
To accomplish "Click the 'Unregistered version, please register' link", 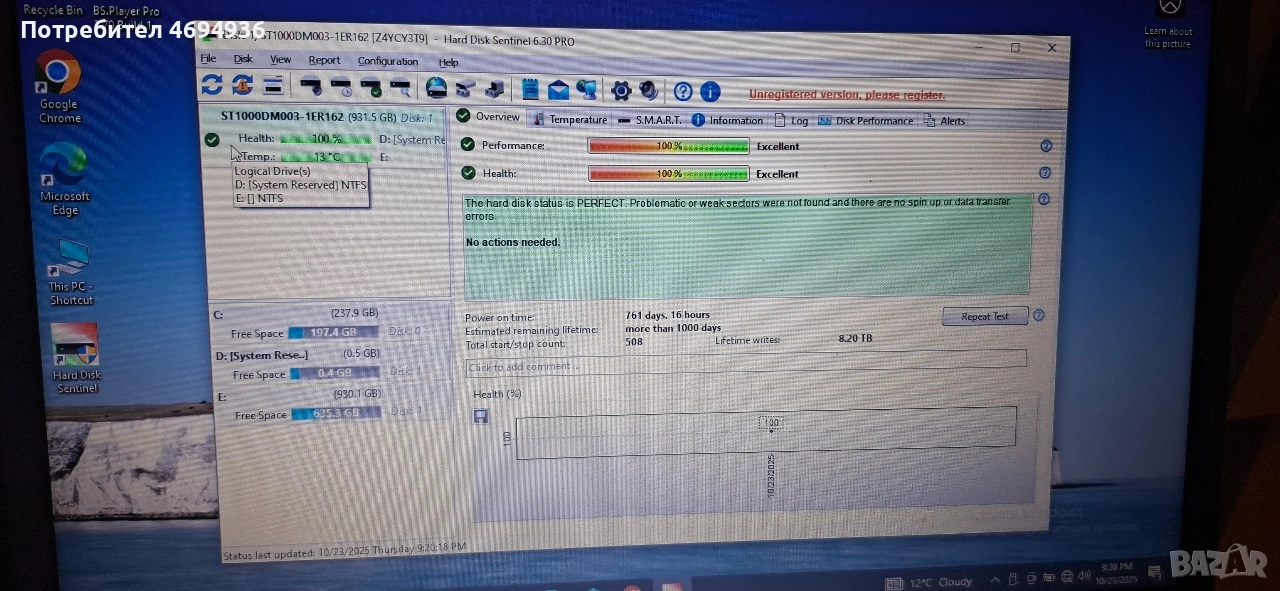I will click(x=846, y=95).
